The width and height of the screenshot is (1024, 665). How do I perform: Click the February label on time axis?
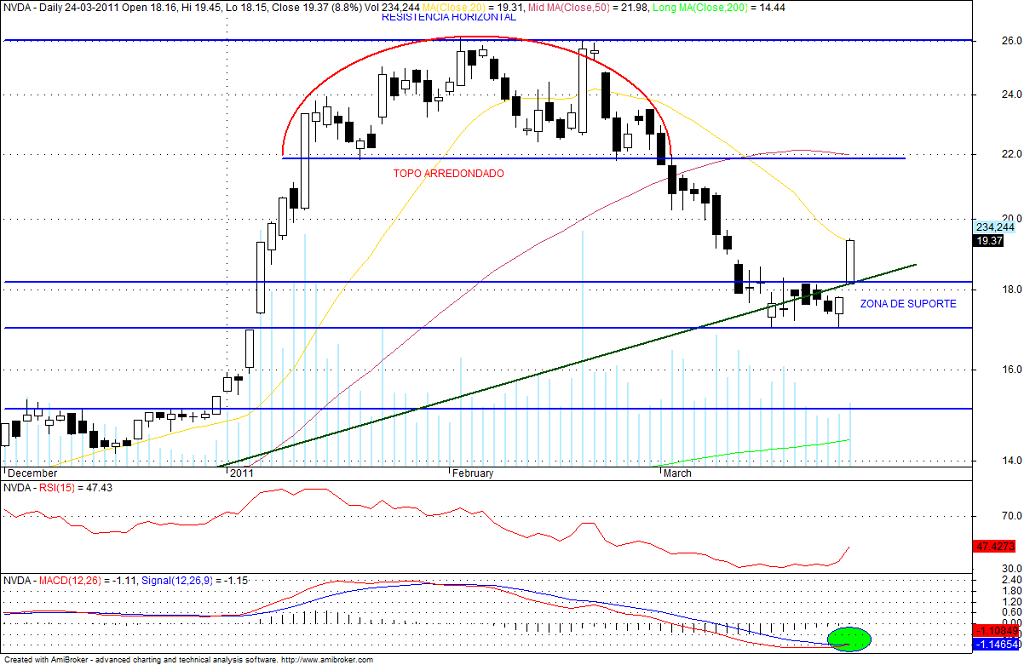pyautogui.click(x=473, y=474)
